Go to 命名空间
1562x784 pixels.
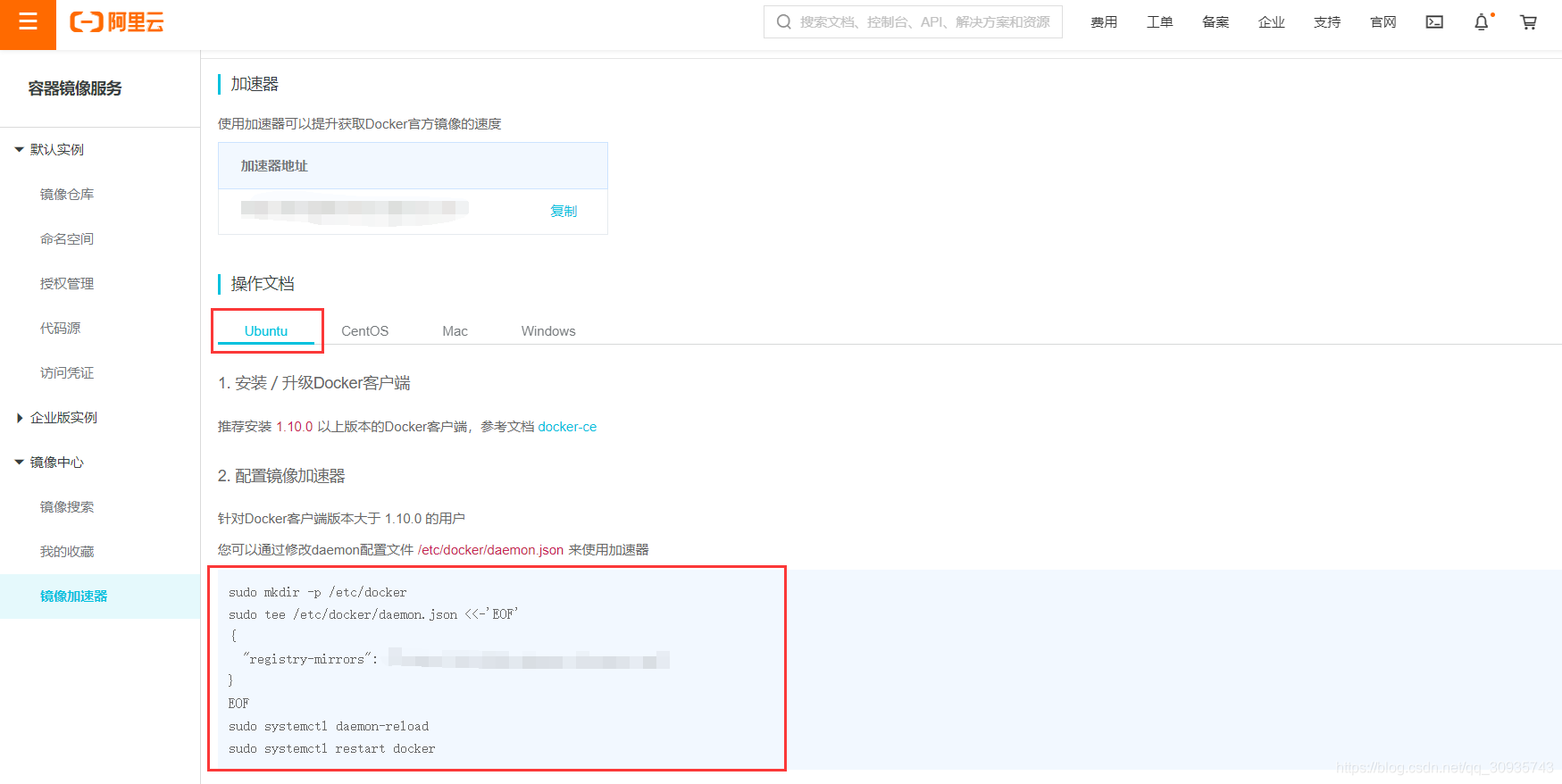[67, 238]
